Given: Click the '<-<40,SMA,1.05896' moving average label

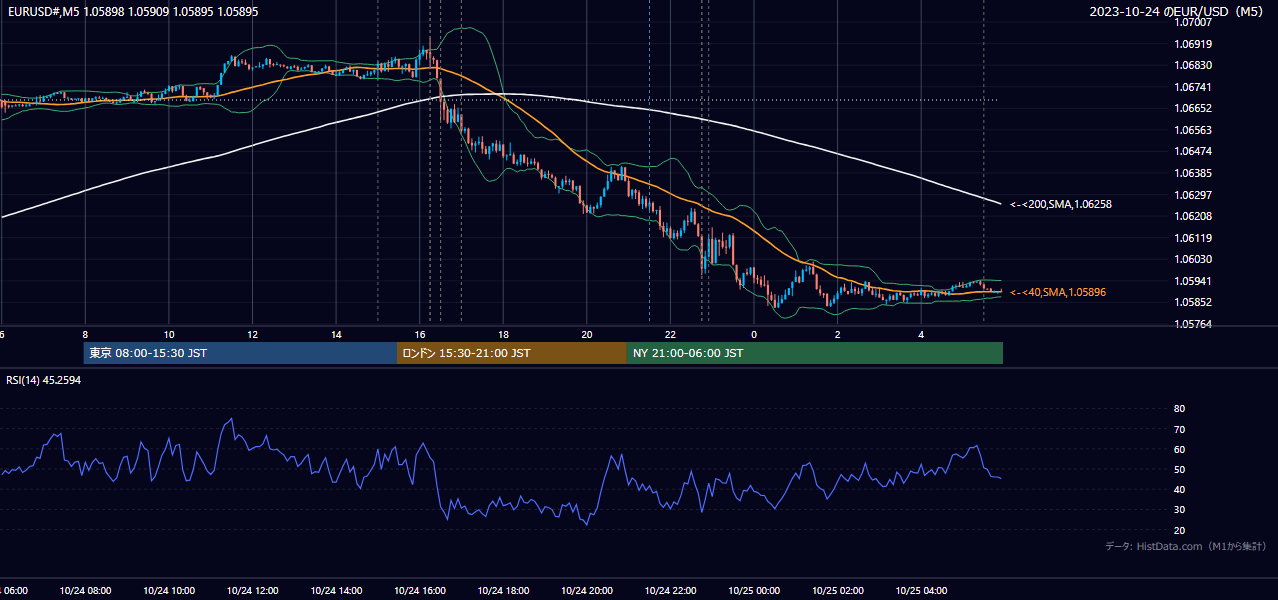Looking at the screenshot, I should 1058,292.
